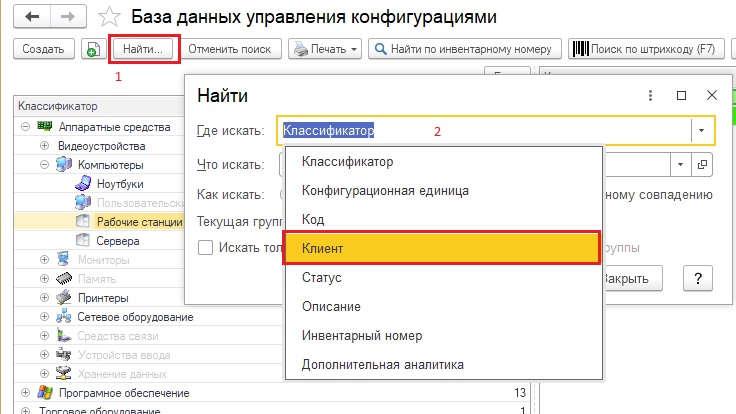Click Поиск по штрихкоду (F7) button

point(647,48)
